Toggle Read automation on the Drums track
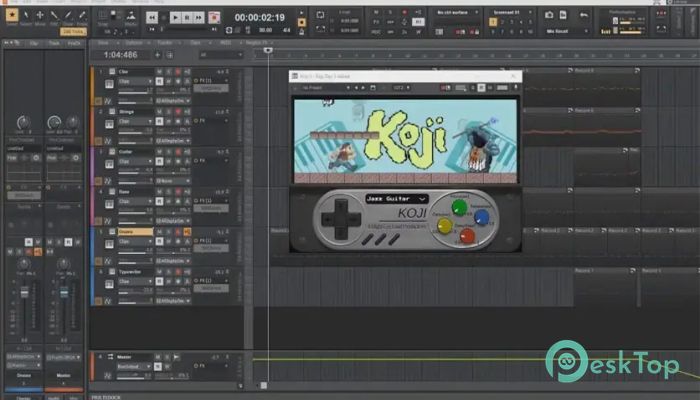This screenshot has height=400, width=700. (159, 242)
